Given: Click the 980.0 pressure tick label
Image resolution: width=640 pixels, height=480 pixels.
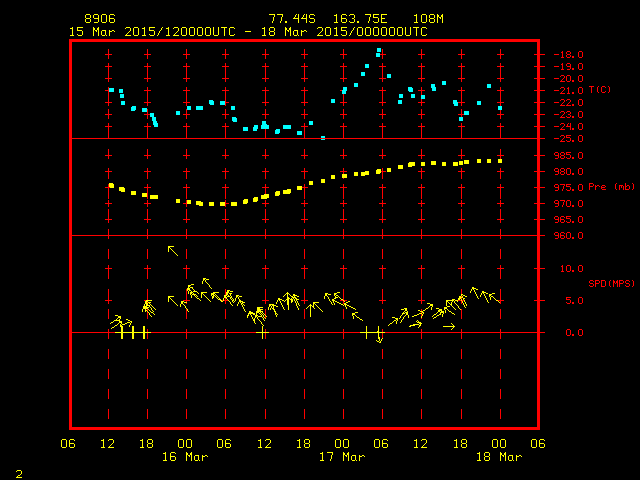Looking at the screenshot, I should point(569,171).
